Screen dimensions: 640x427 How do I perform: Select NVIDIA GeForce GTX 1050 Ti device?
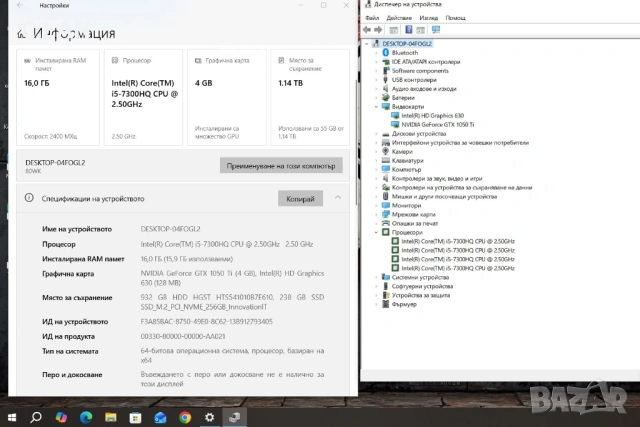pyautogui.click(x=438, y=125)
